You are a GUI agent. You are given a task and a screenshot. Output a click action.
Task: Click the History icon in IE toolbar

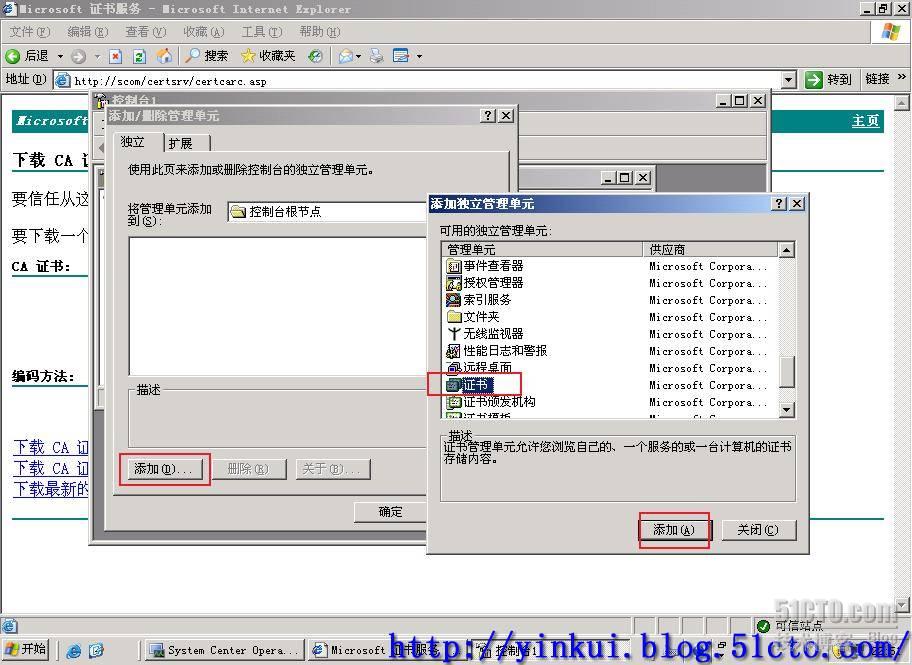click(x=315, y=56)
